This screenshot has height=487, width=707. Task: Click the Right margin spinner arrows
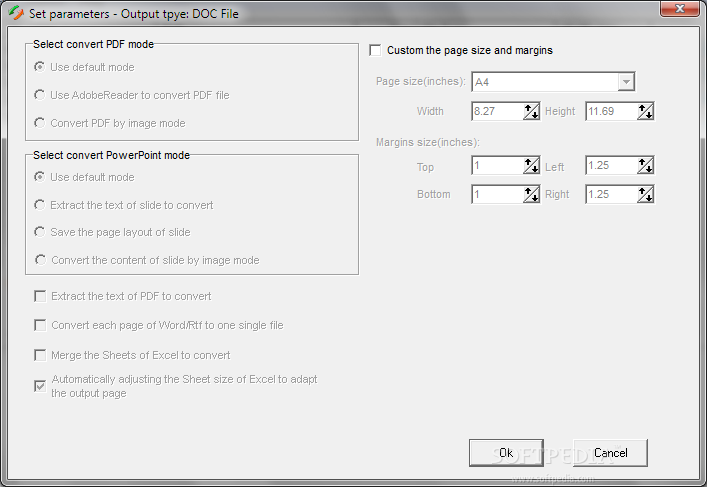coord(646,194)
